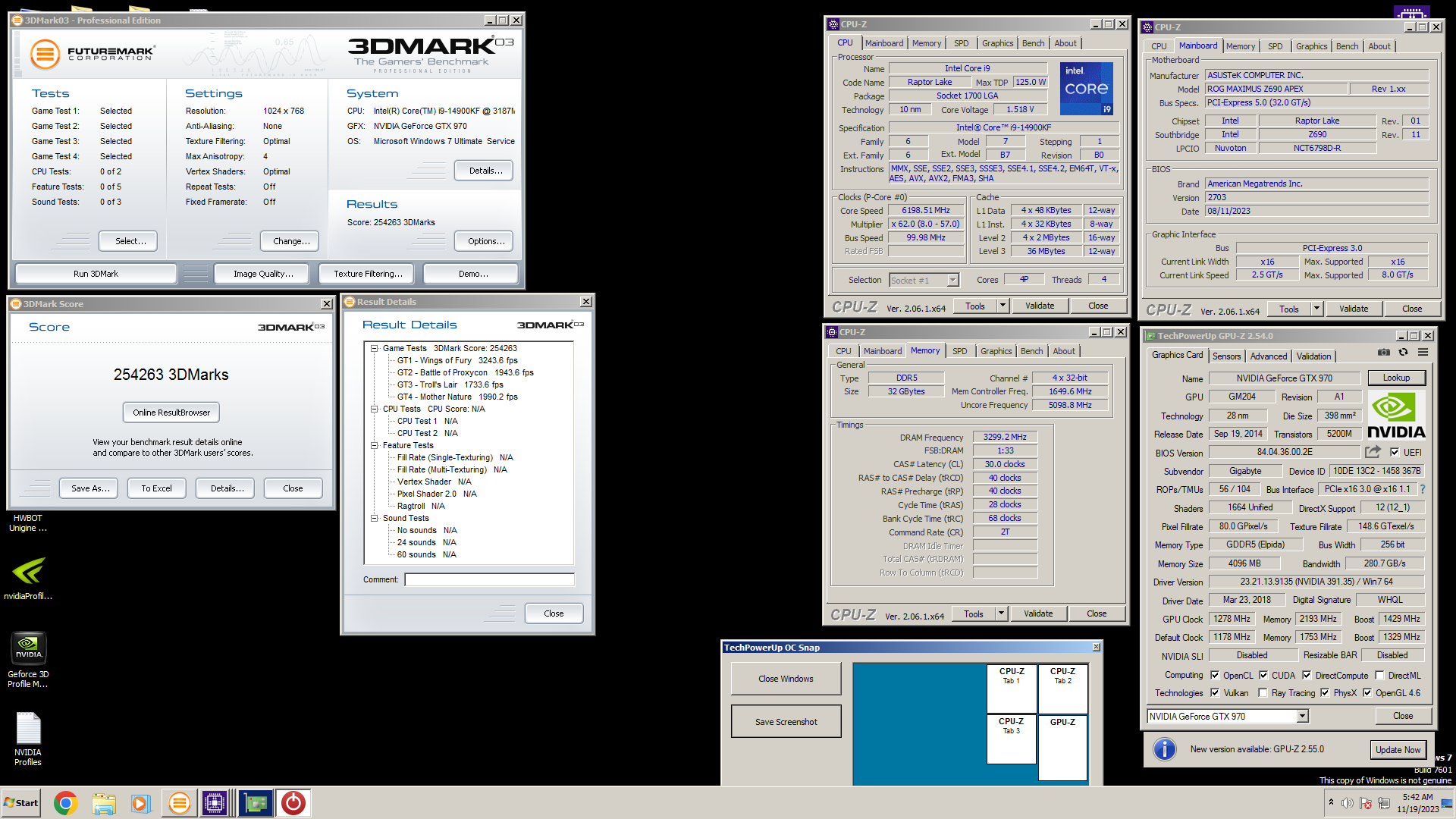Click the NVIDIA logo in GPU-Z
Screen dimensions: 1456x819
(x=1396, y=415)
